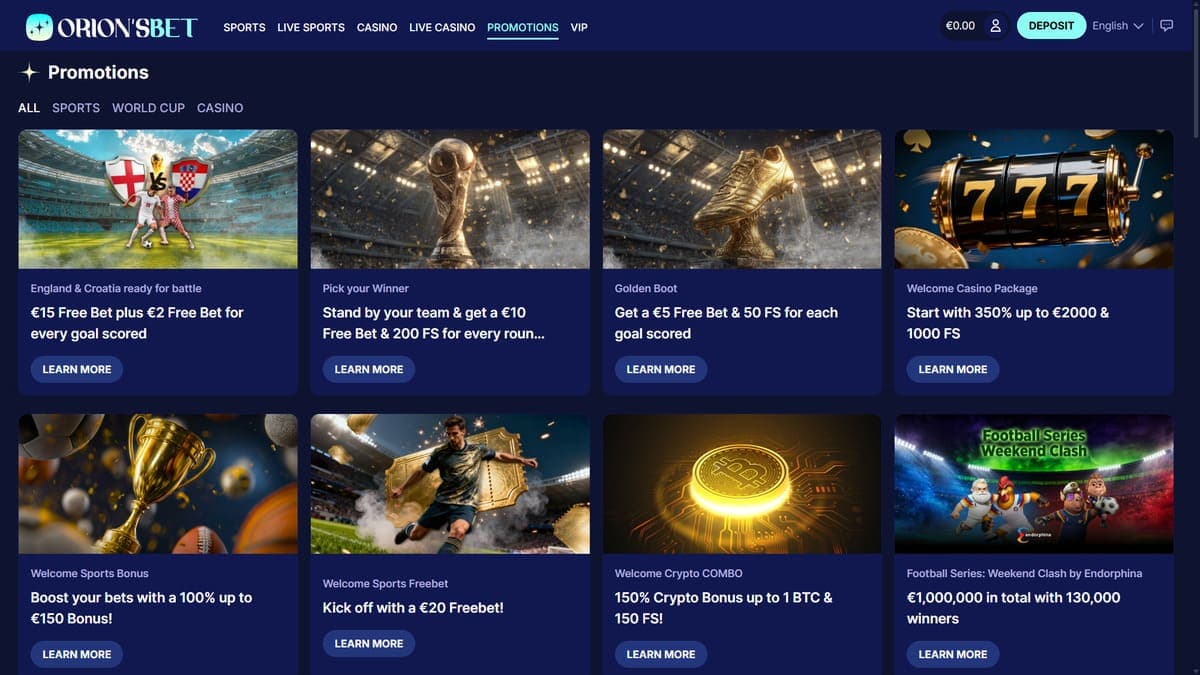Select the PROMOTIONS menu item
Viewport: 1200px width, 675px height.
pyautogui.click(x=523, y=27)
